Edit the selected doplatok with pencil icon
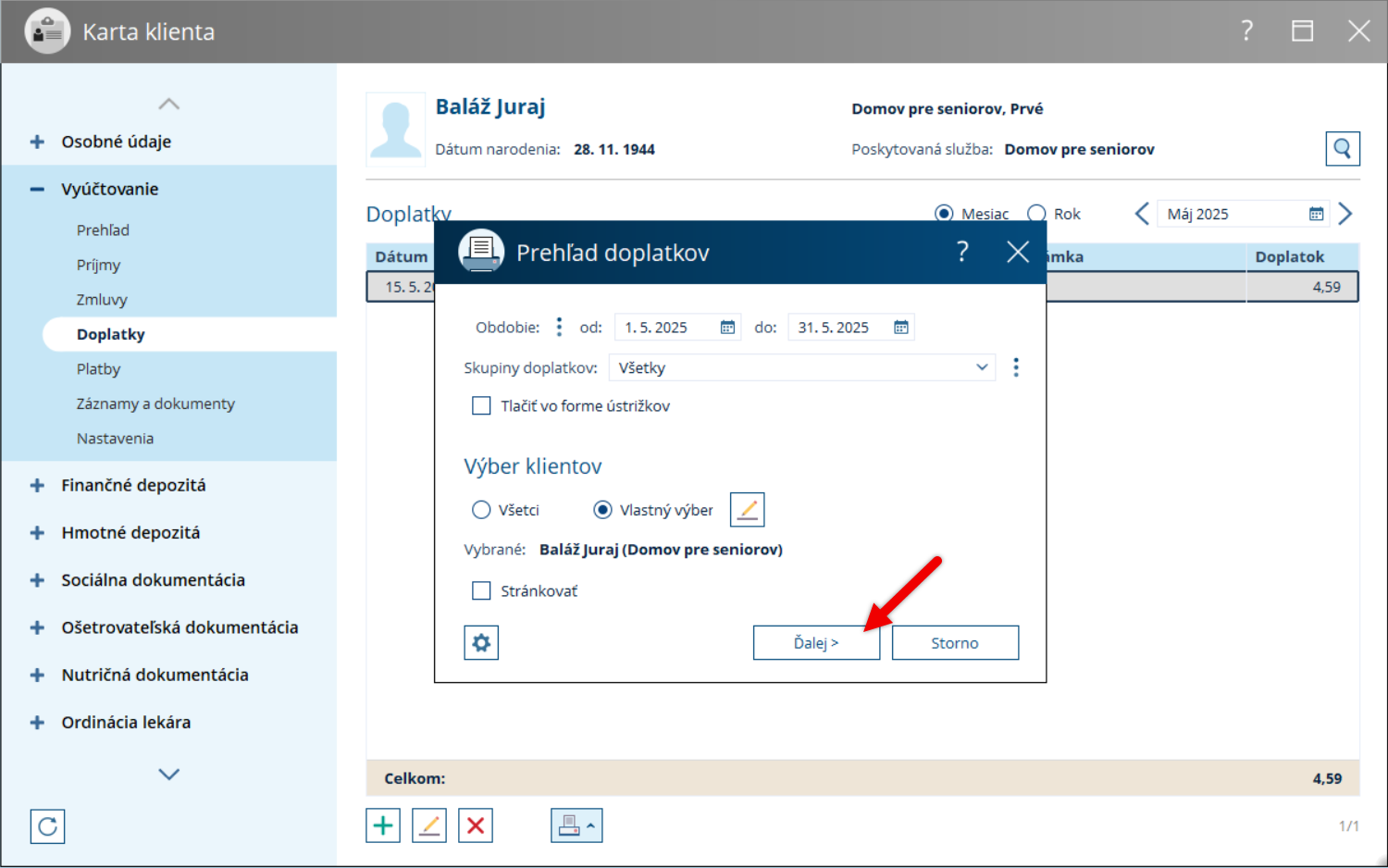The width and height of the screenshot is (1388, 868). point(429,825)
